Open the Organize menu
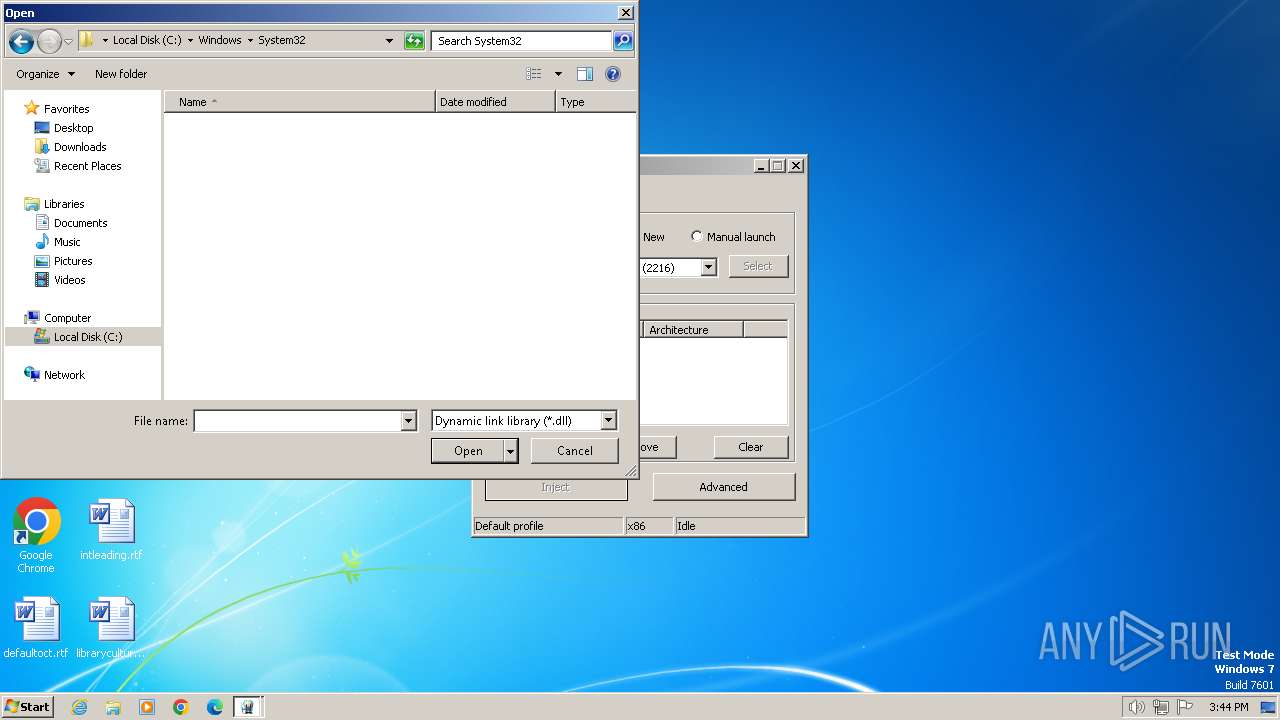This screenshot has width=1280, height=720. pos(45,74)
